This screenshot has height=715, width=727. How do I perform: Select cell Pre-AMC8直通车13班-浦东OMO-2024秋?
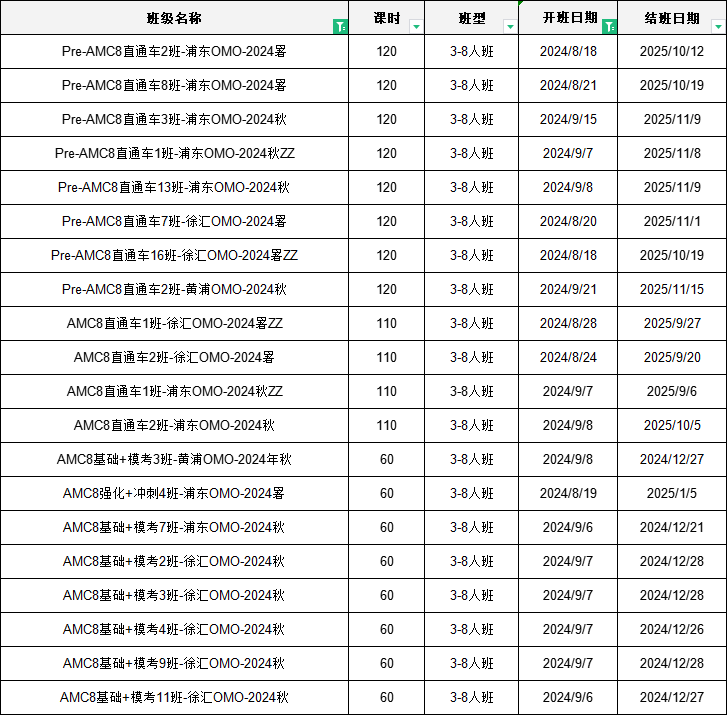point(174,187)
